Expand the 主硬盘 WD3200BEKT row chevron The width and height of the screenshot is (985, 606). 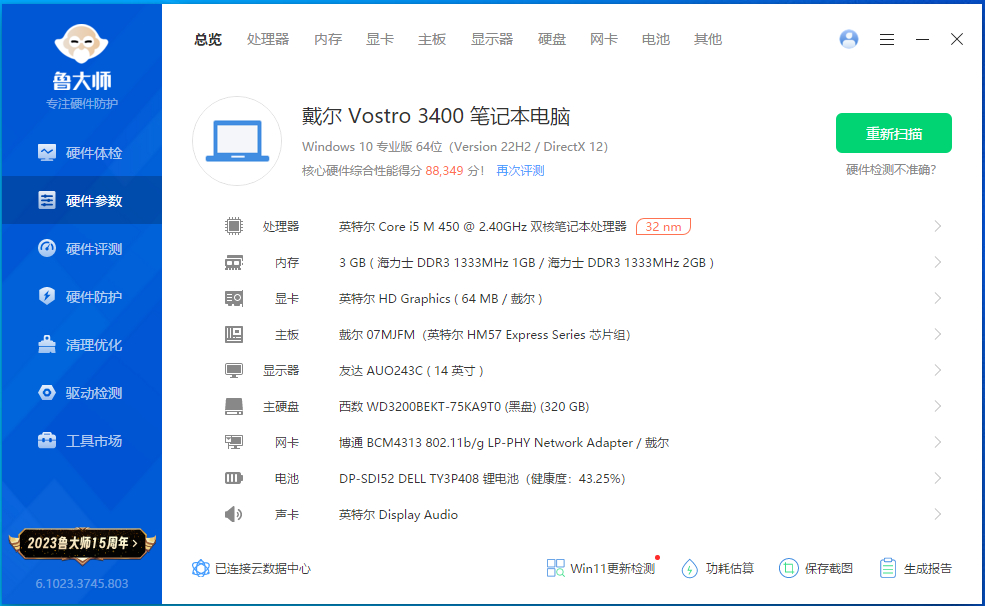point(937,406)
